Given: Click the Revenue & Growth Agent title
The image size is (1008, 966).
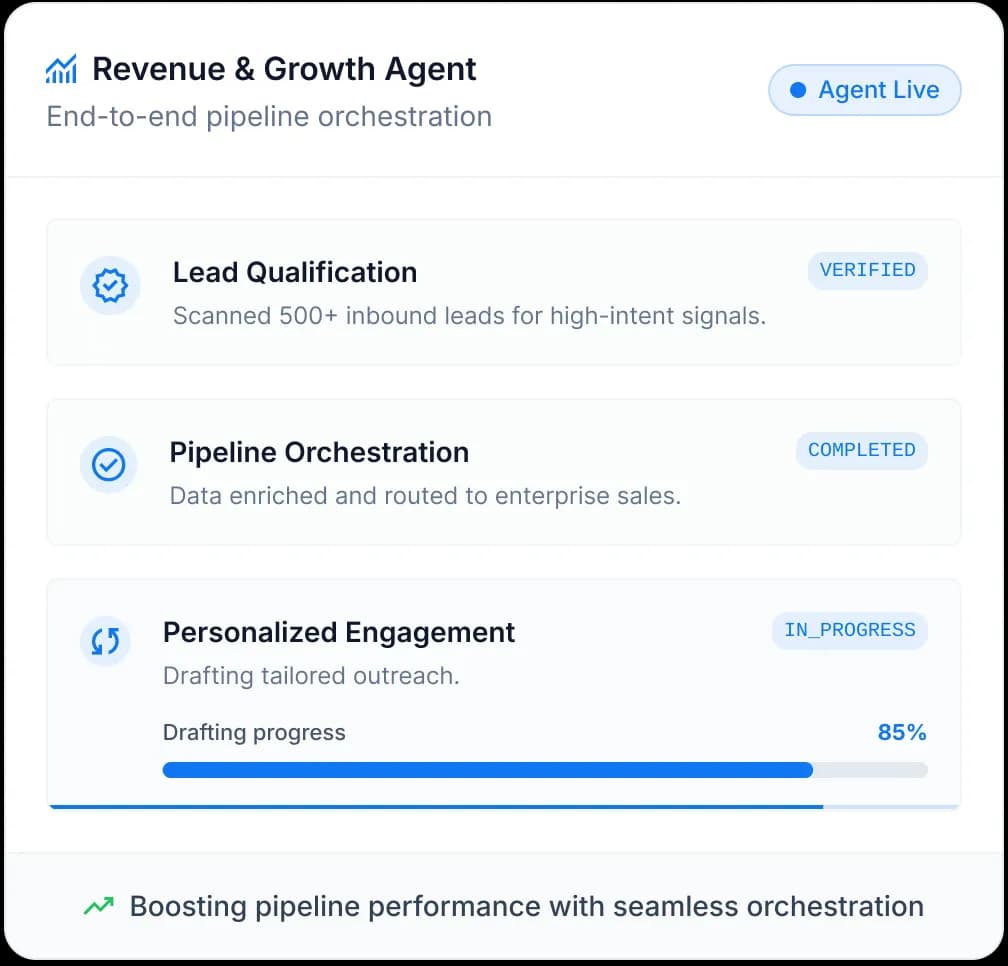Looking at the screenshot, I should point(284,69).
